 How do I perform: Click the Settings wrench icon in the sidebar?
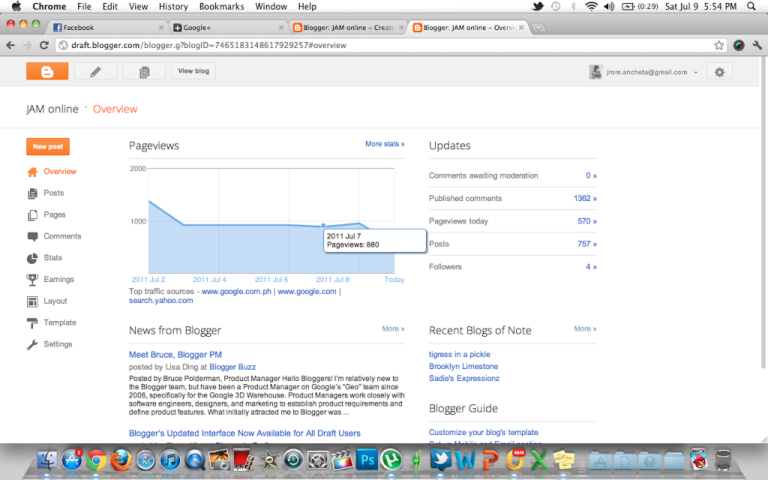[33, 344]
